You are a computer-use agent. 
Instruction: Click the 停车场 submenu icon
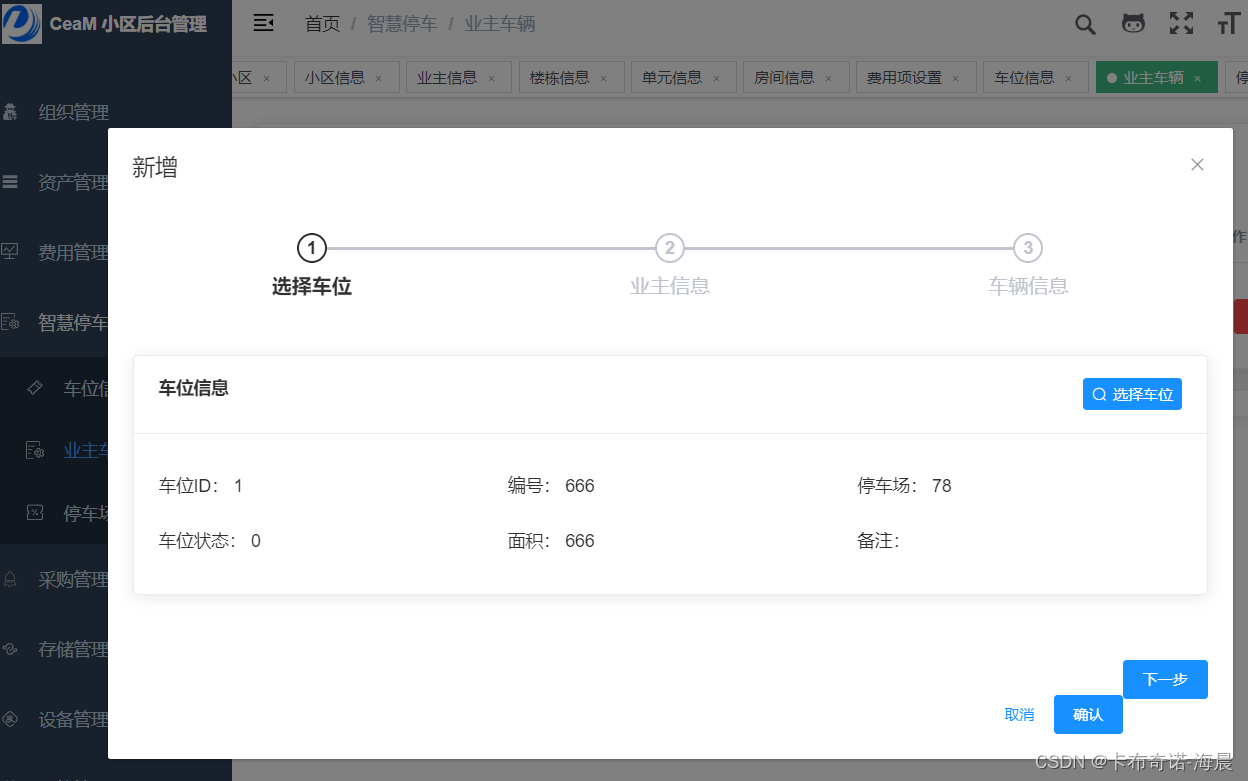tap(35, 513)
